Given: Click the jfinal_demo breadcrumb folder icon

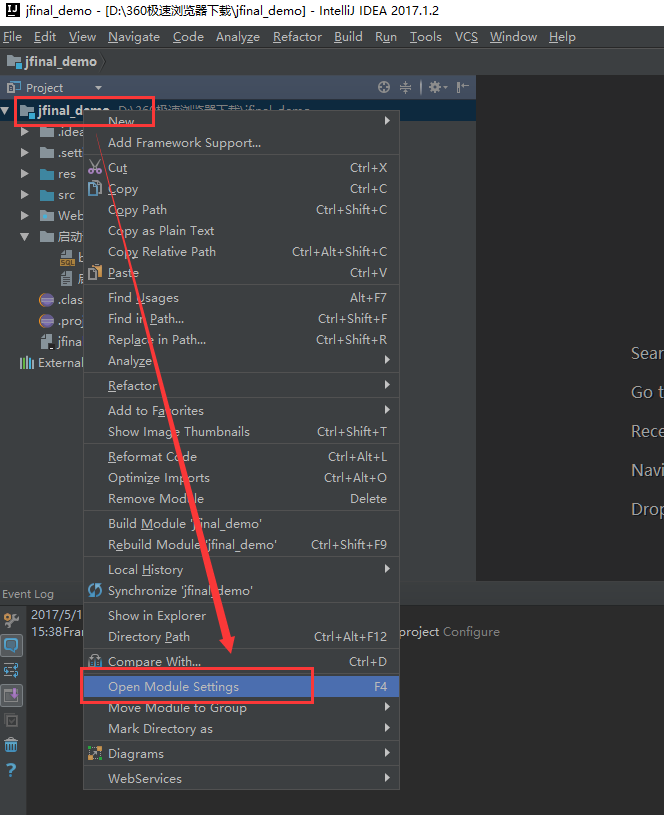Looking at the screenshot, I should (x=14, y=61).
